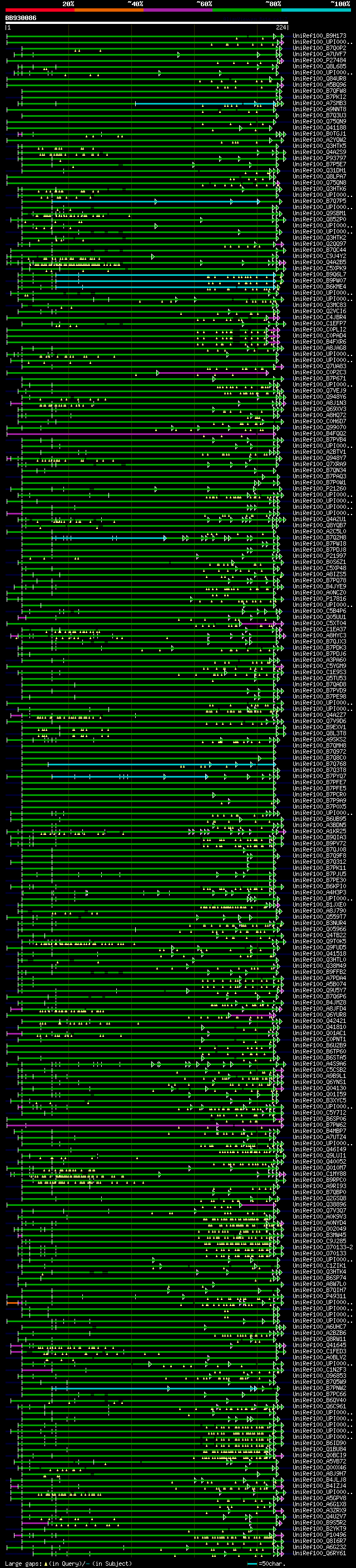Click the orange ~40% identity legend segment
356x1568 pixels.
[x=109, y=10]
